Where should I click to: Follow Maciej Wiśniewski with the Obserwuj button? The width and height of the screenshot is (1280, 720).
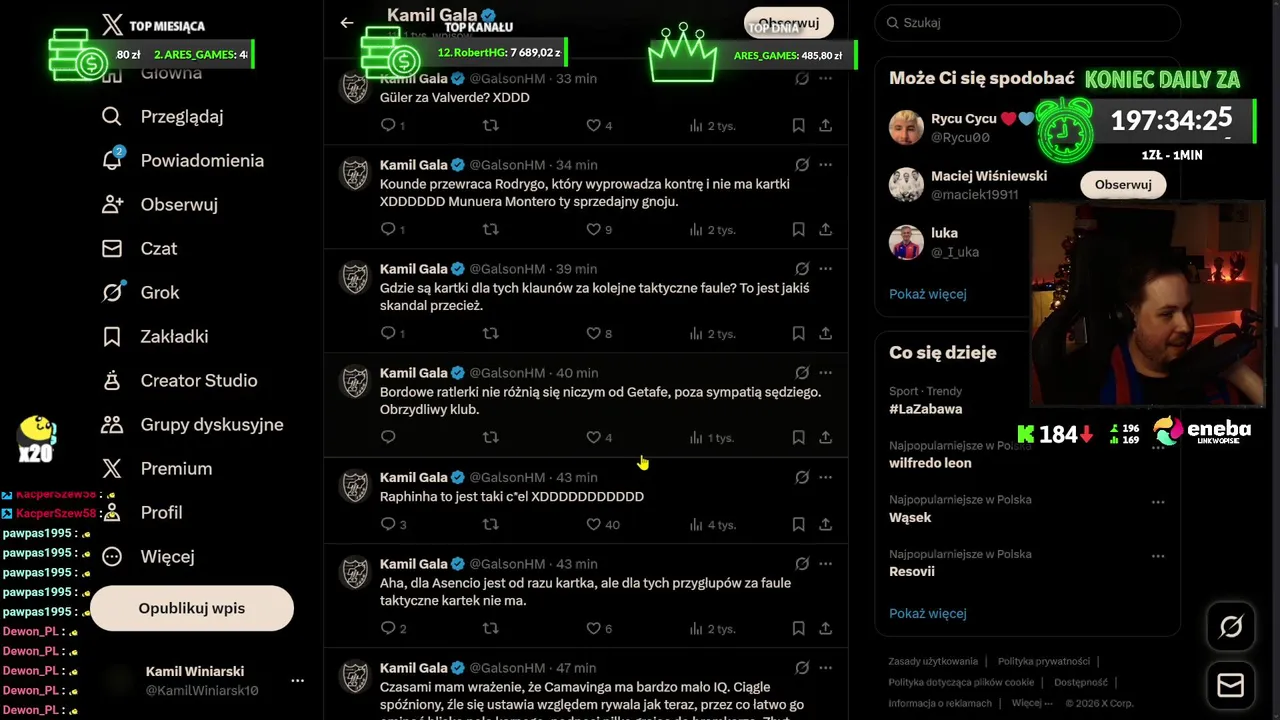(x=1123, y=184)
